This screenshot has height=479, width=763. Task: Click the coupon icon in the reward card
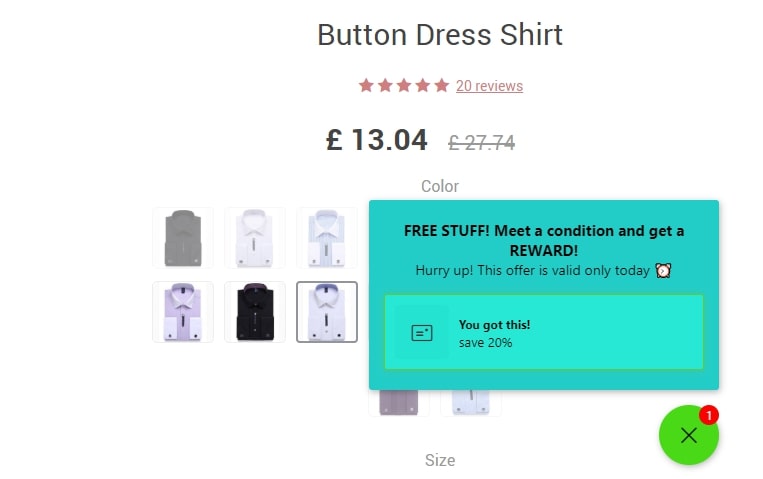[x=422, y=333]
